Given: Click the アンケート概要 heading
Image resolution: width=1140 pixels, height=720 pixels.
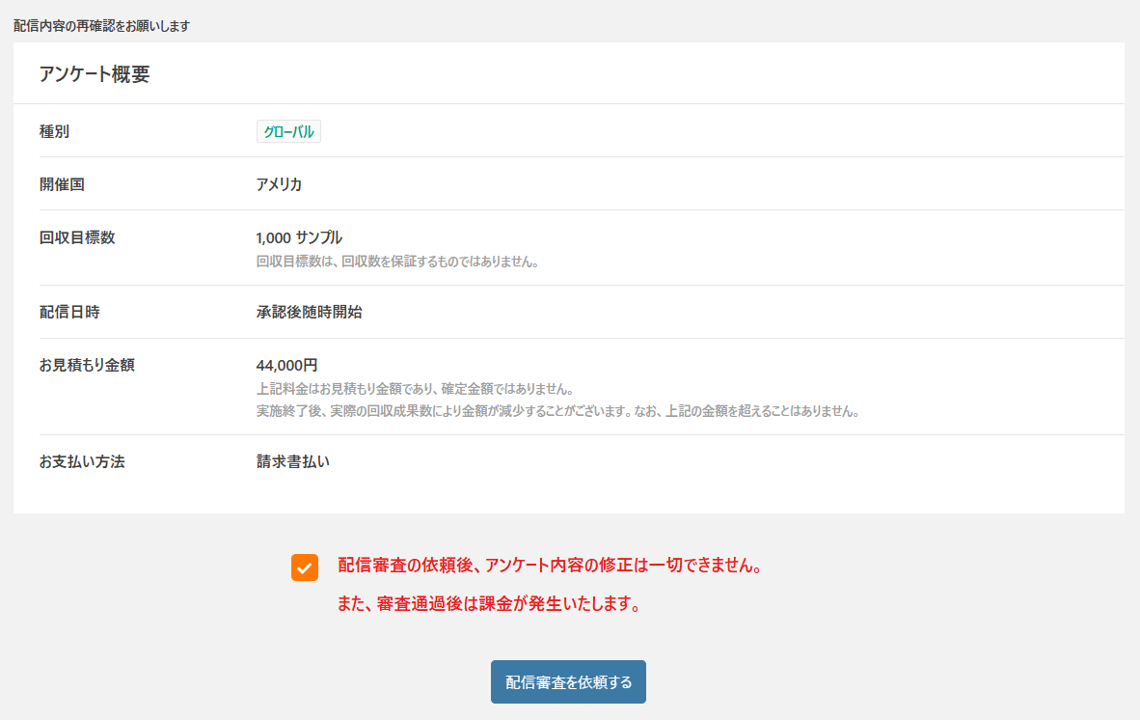Looking at the screenshot, I should [94, 74].
